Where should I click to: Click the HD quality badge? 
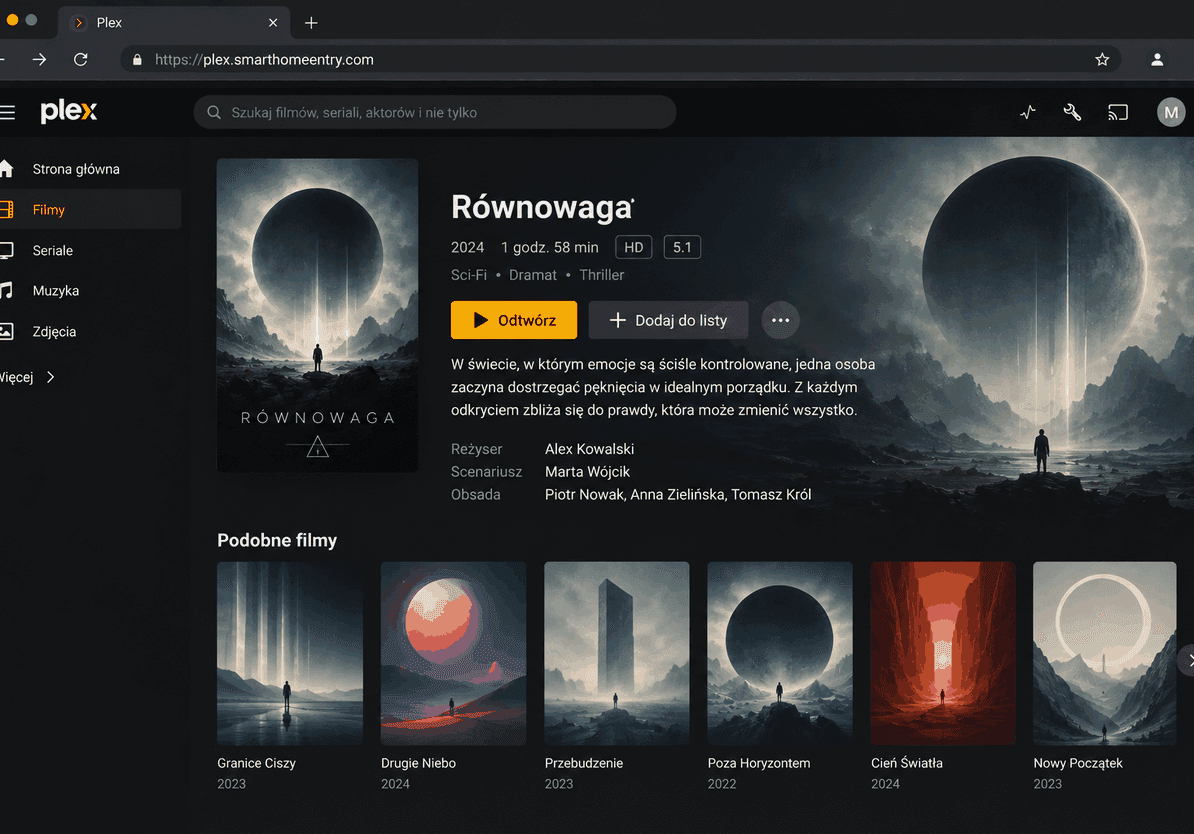(x=634, y=248)
